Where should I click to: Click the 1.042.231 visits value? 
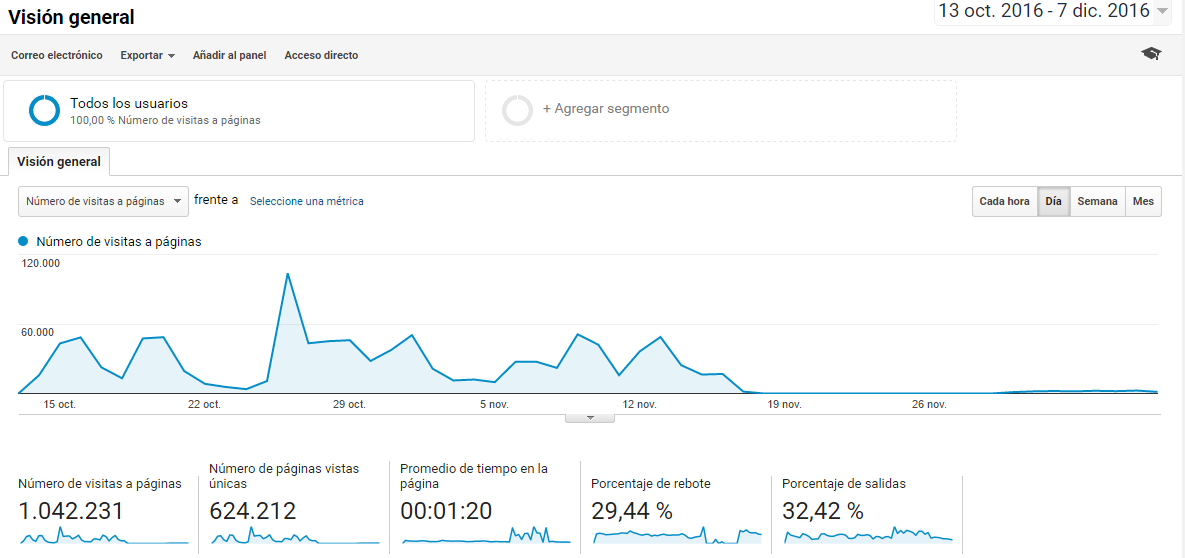coord(71,511)
